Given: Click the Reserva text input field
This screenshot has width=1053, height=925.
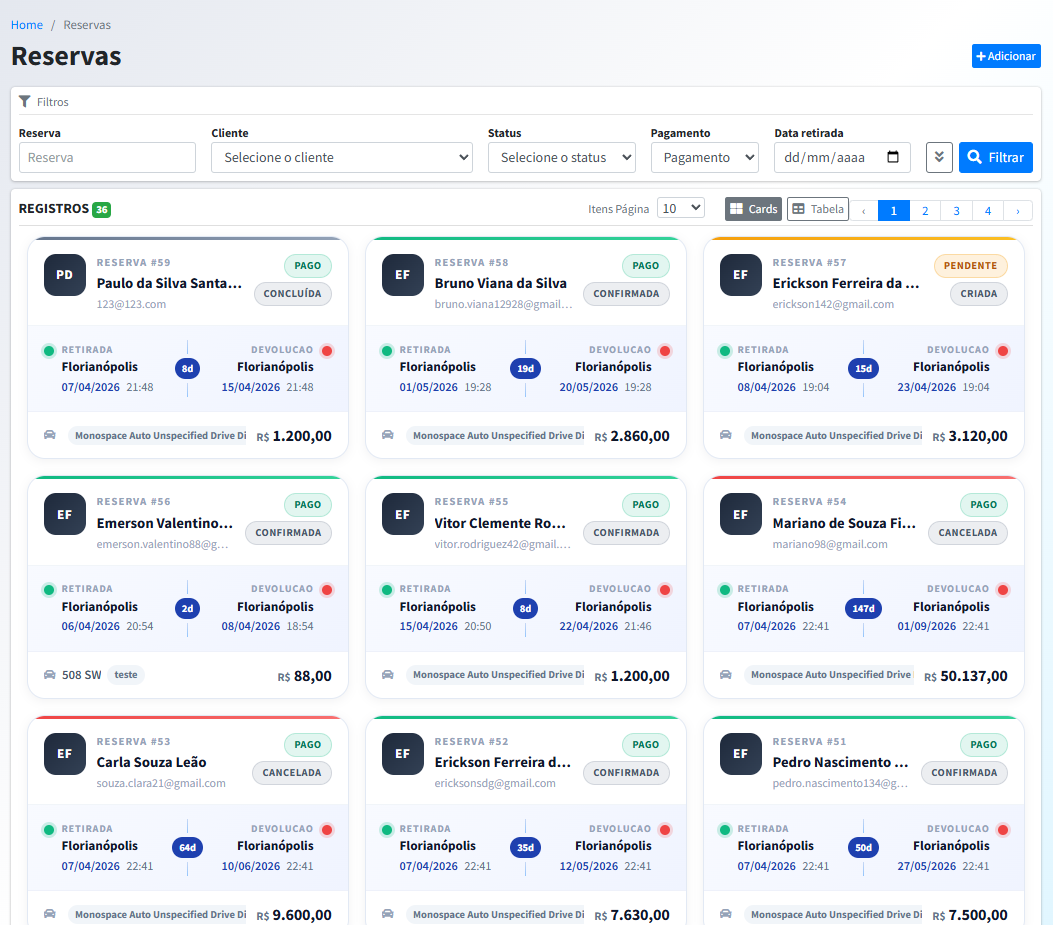Looking at the screenshot, I should click(x=107, y=157).
